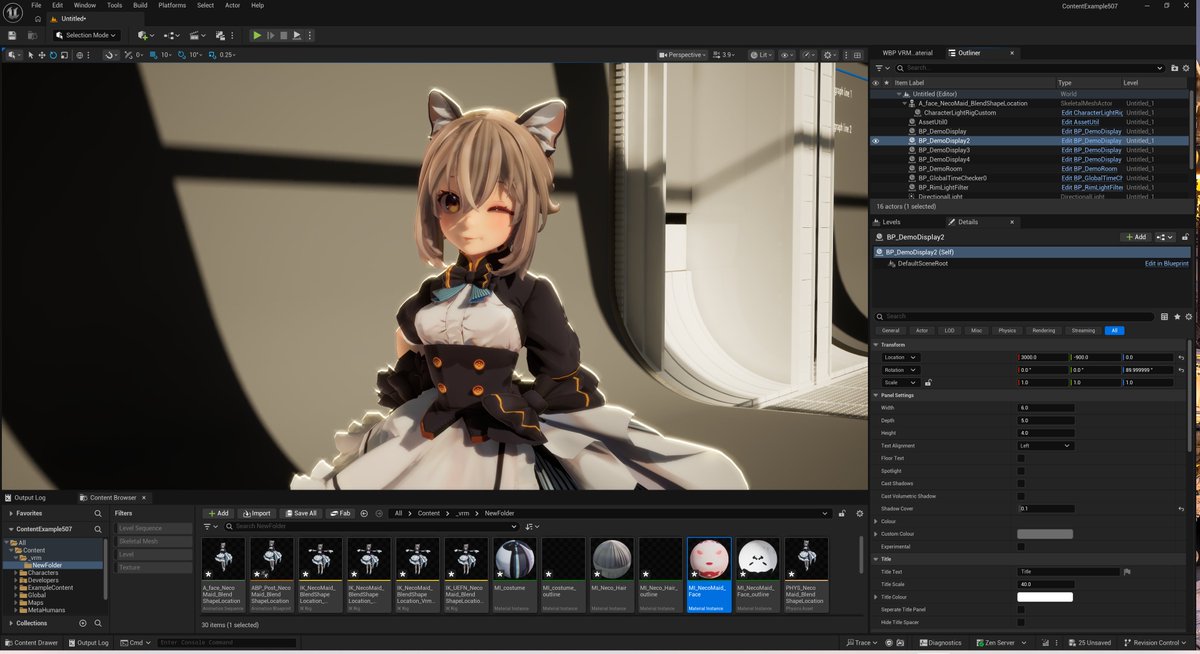Click the Import button in Content Browser

click(256, 513)
